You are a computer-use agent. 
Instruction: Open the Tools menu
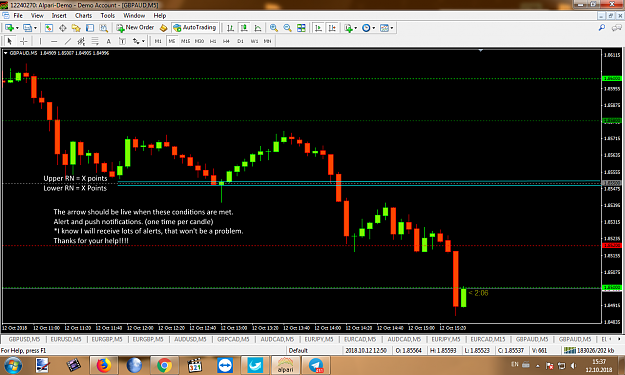click(108, 16)
